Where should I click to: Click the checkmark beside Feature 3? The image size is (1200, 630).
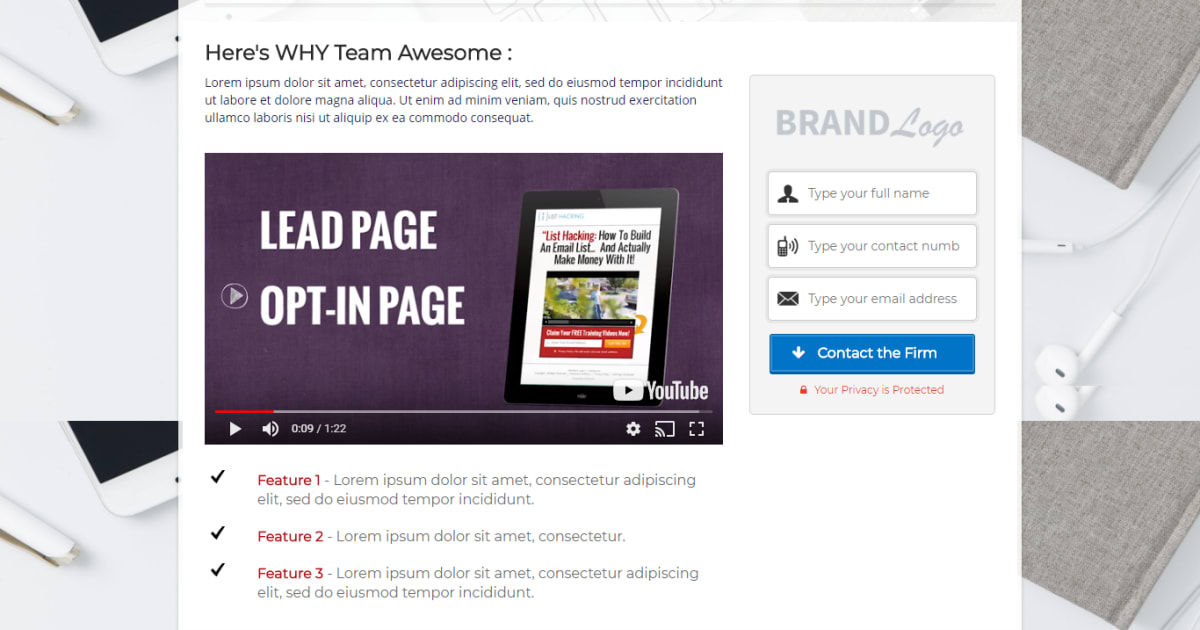point(218,569)
